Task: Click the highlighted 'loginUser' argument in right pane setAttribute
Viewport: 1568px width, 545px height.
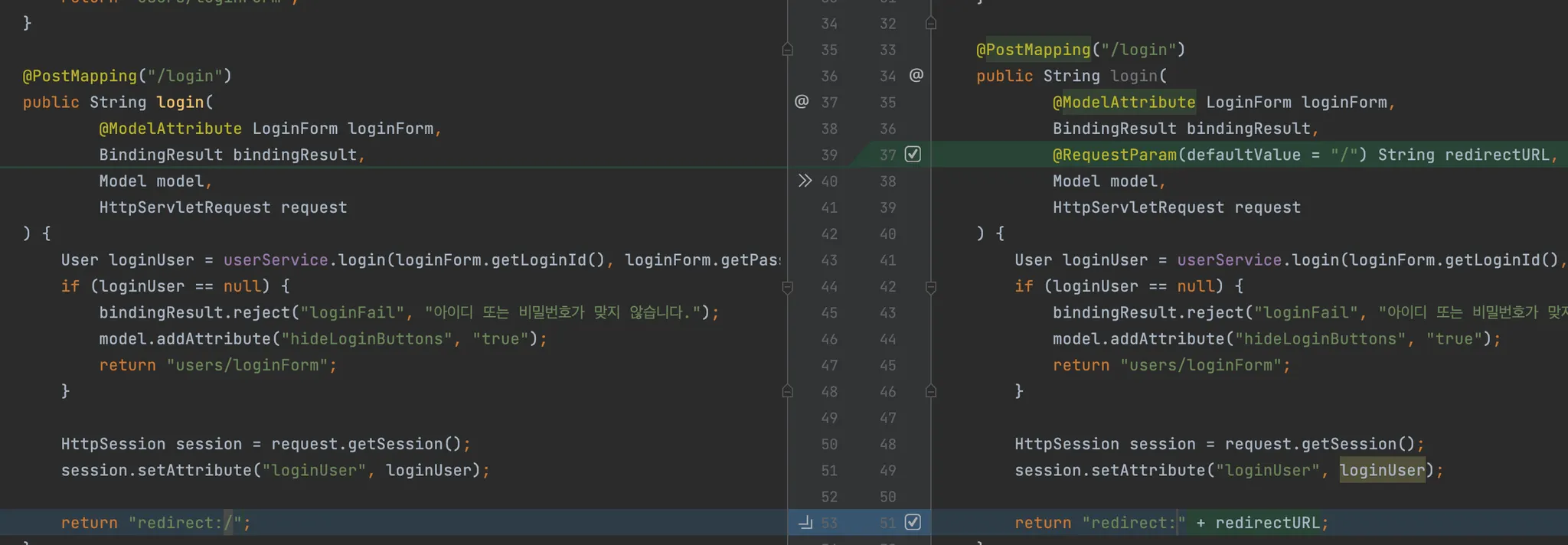Action: click(x=1383, y=470)
